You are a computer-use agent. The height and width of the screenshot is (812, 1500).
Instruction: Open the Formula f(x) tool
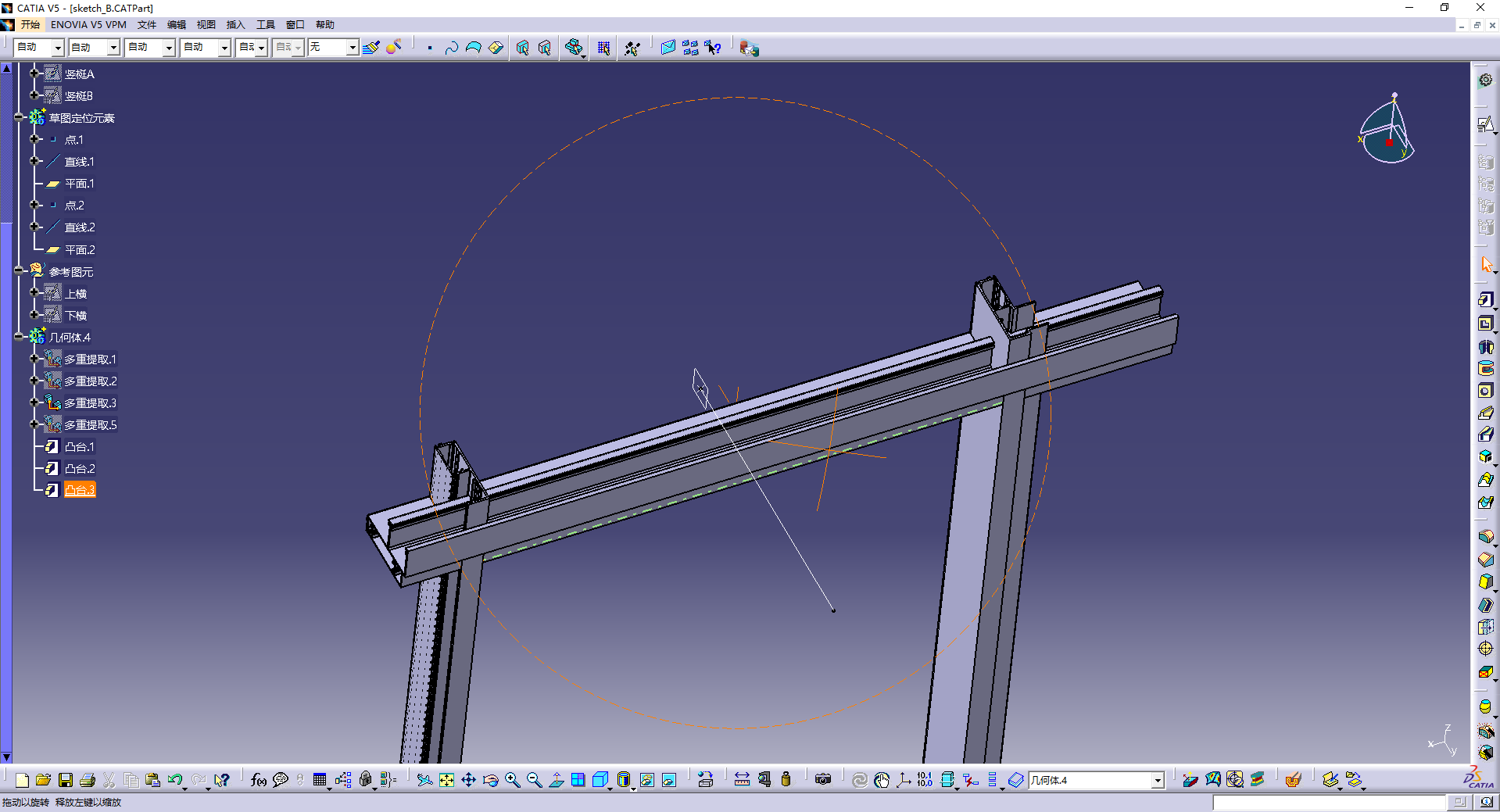258,780
